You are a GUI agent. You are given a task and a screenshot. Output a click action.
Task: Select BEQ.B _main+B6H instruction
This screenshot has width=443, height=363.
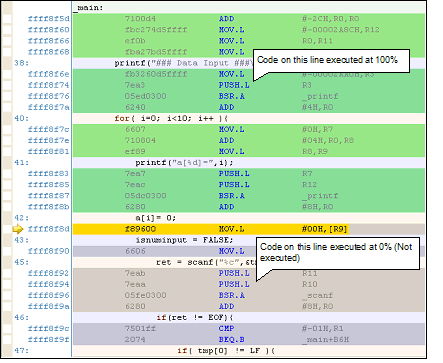249,340
